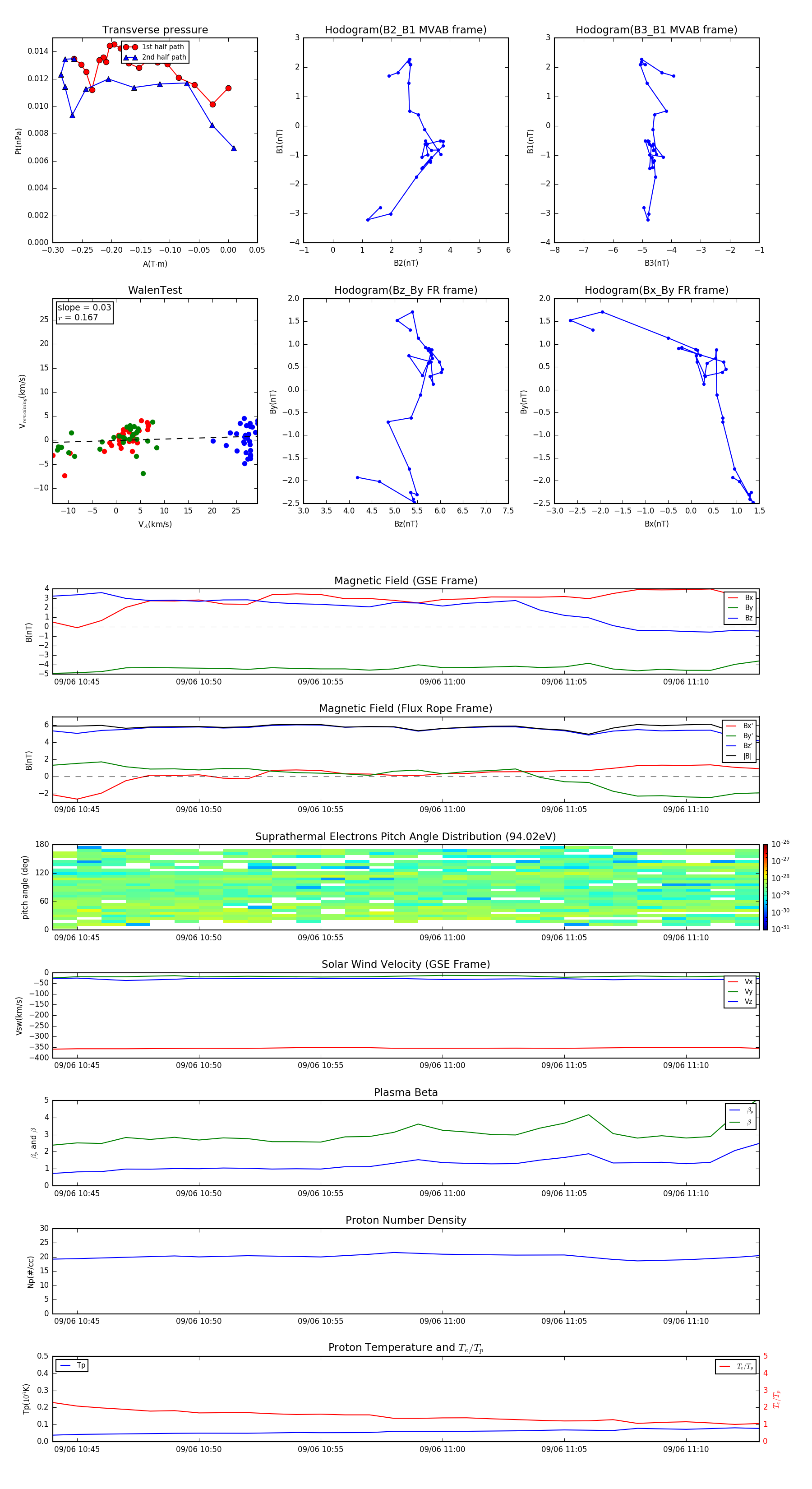The height and width of the screenshot is (1489, 812).
Task: Click the βp entry in Plasma Beta legend
Action: coord(741,1110)
